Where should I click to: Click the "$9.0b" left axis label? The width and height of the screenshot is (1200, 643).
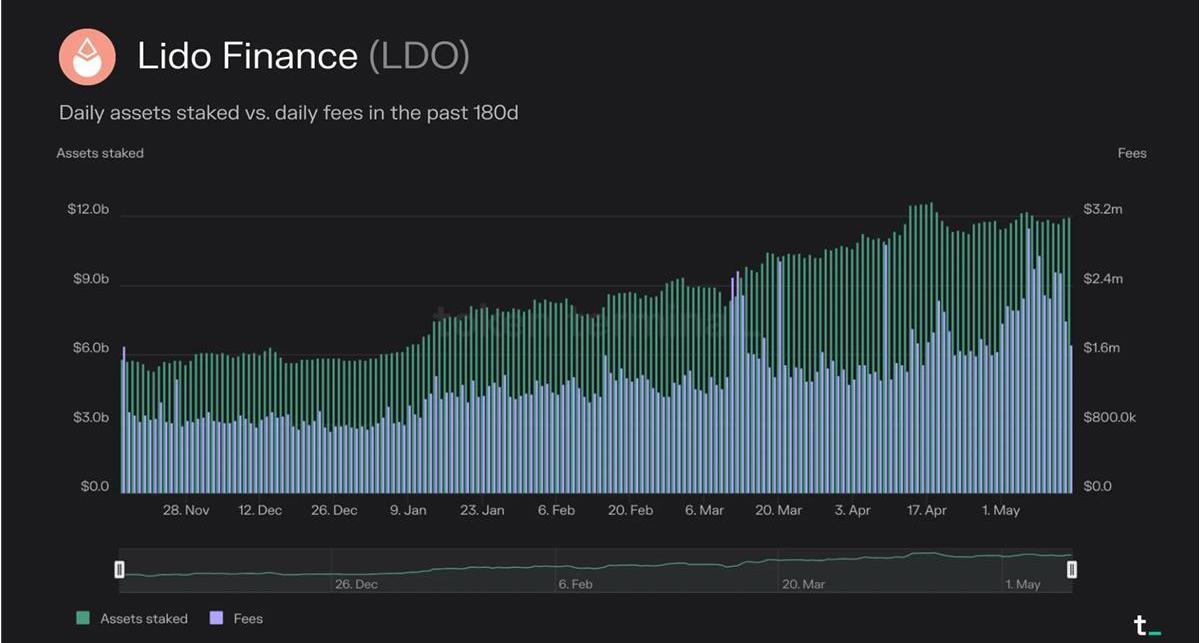(91, 279)
